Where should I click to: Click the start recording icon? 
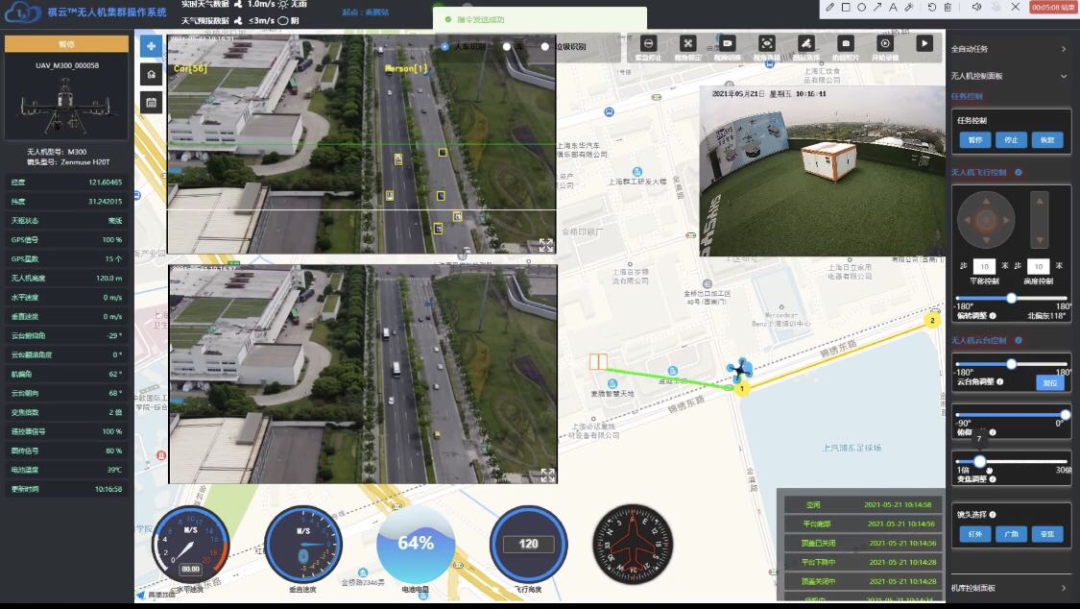[884, 44]
